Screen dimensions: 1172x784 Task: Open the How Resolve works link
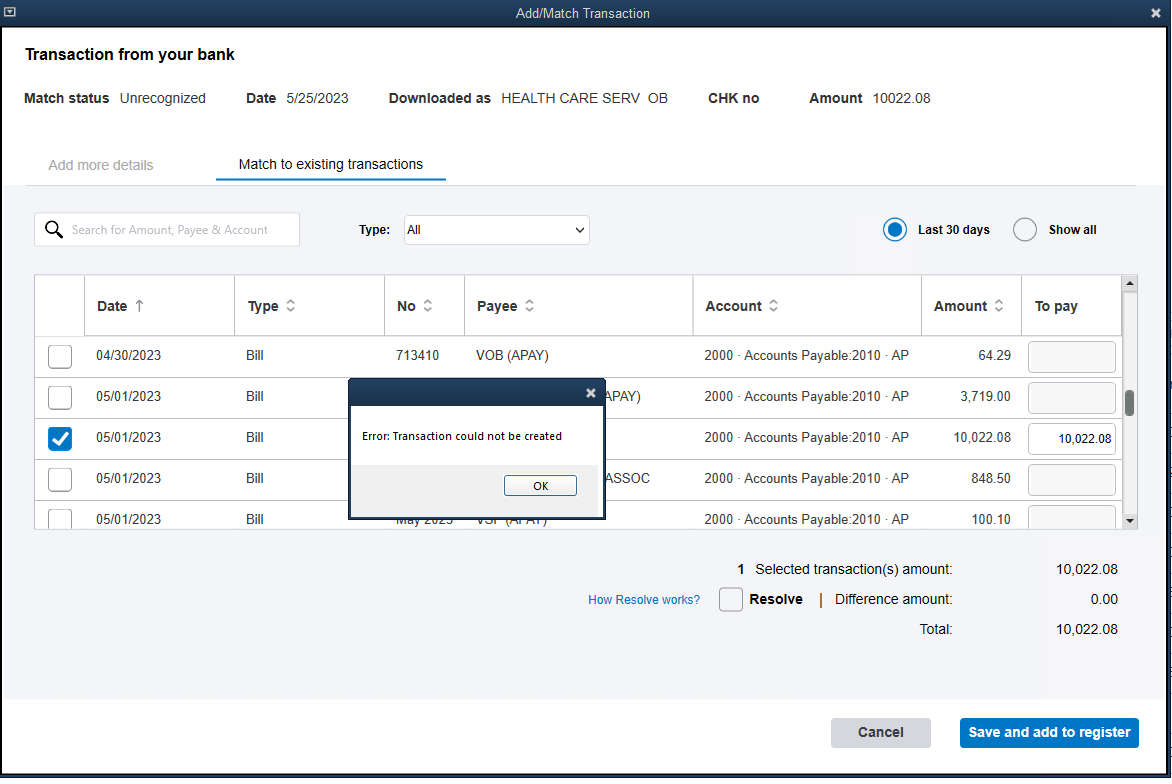643,599
